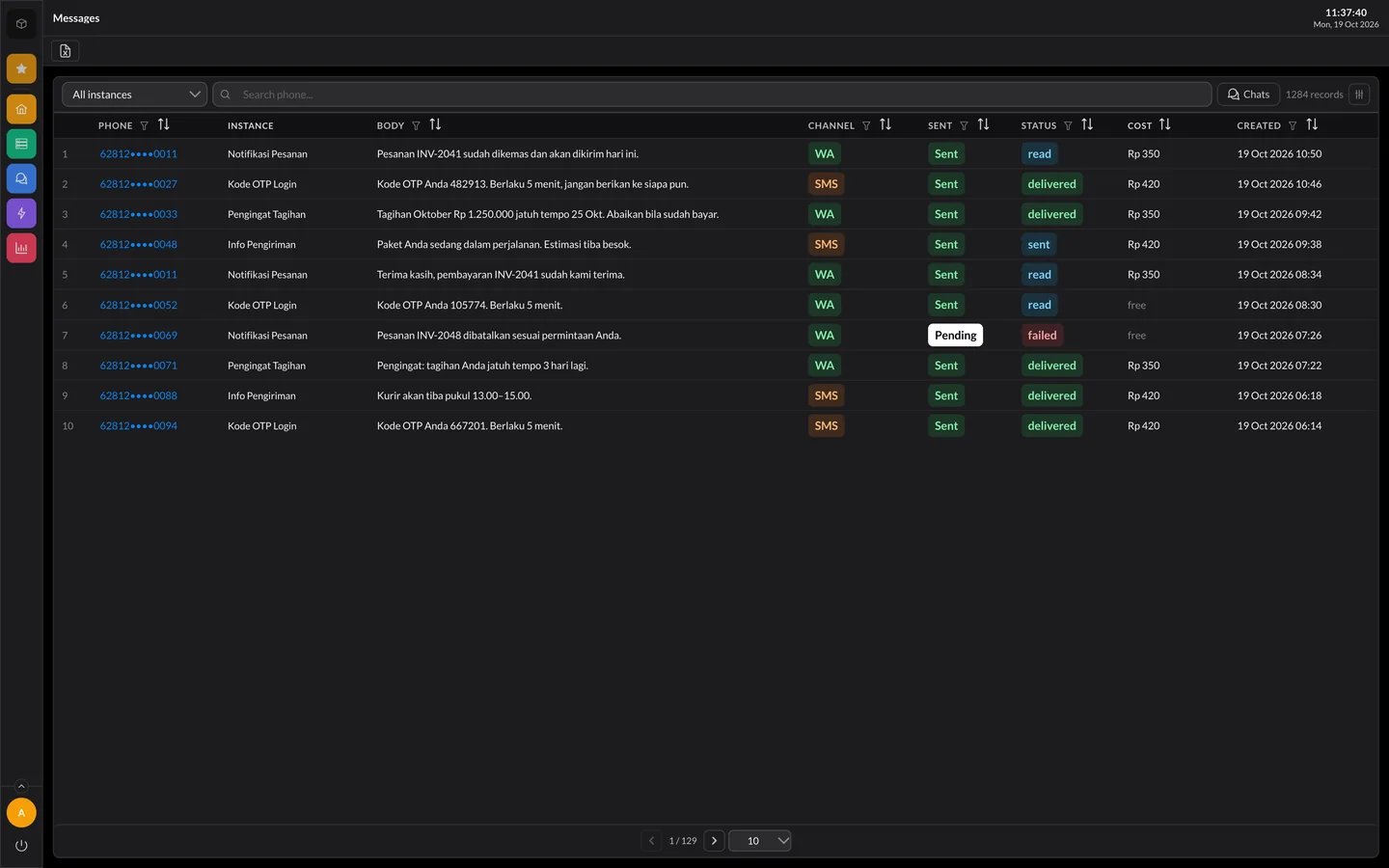This screenshot has height=868, width=1389.
Task: Select the message body about Kurir akan tiba
Action: [x=454, y=396]
